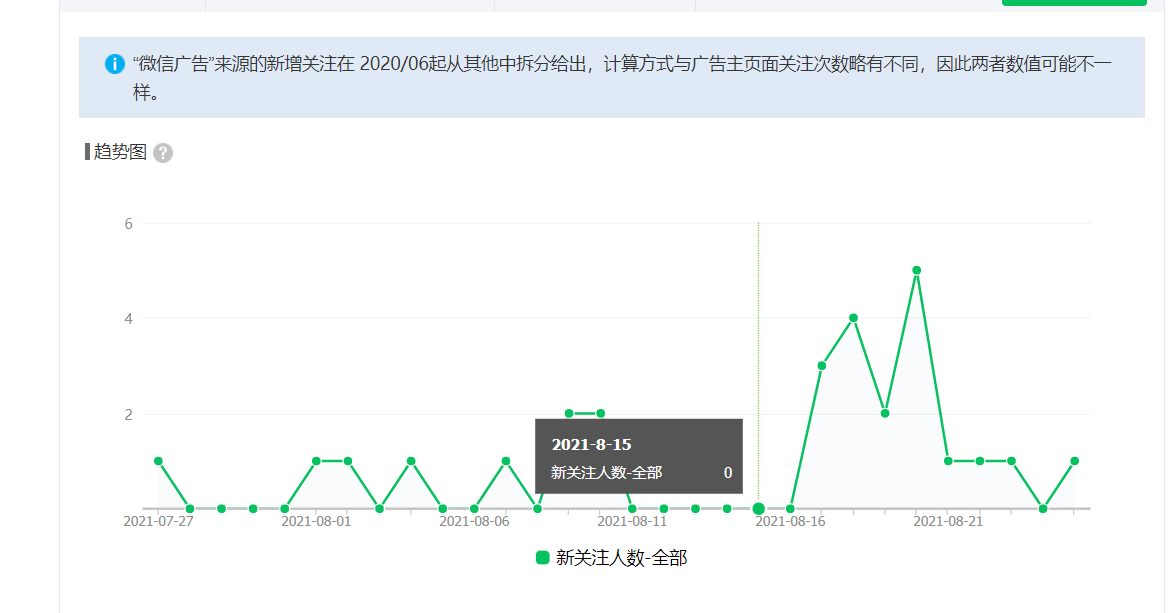Select the peak data point at value 5

point(916,270)
